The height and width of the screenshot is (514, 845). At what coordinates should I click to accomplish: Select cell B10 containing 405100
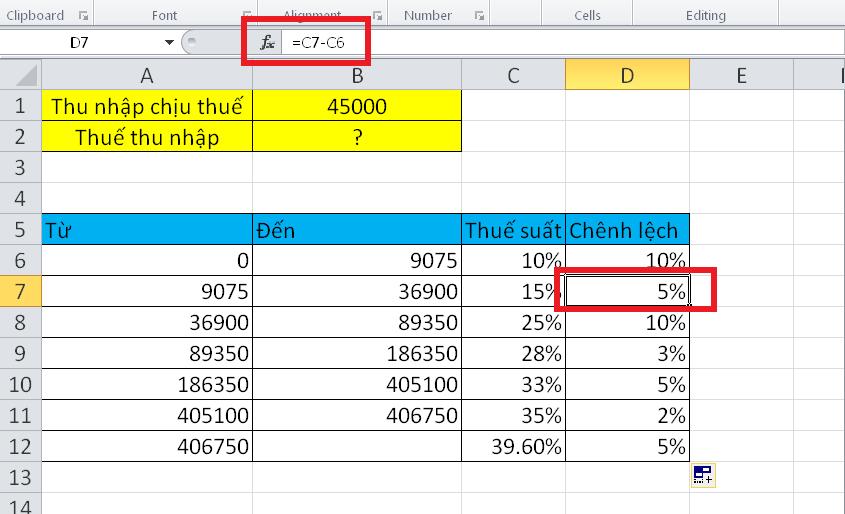click(357, 384)
